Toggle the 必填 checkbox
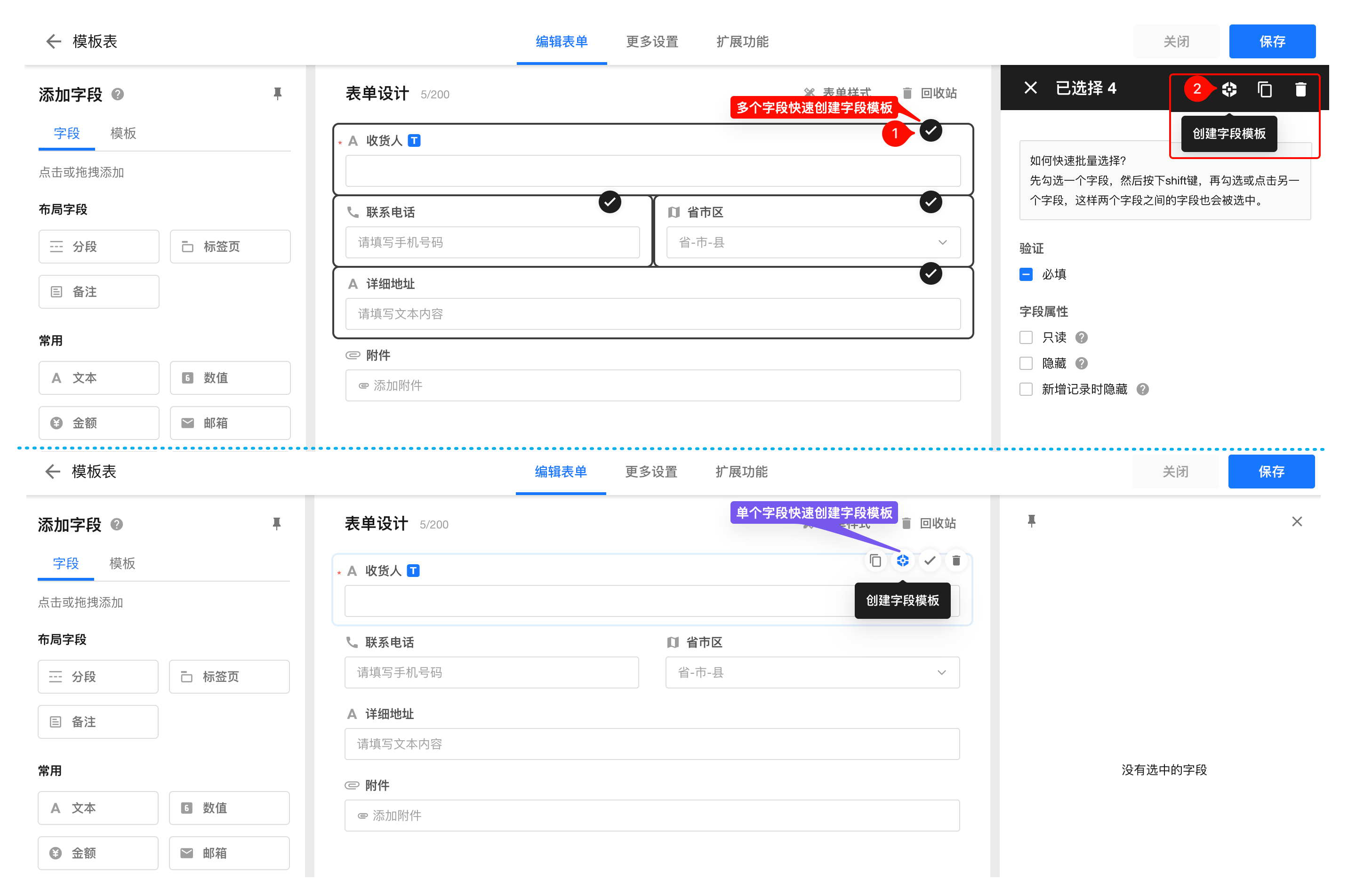 coord(1026,274)
